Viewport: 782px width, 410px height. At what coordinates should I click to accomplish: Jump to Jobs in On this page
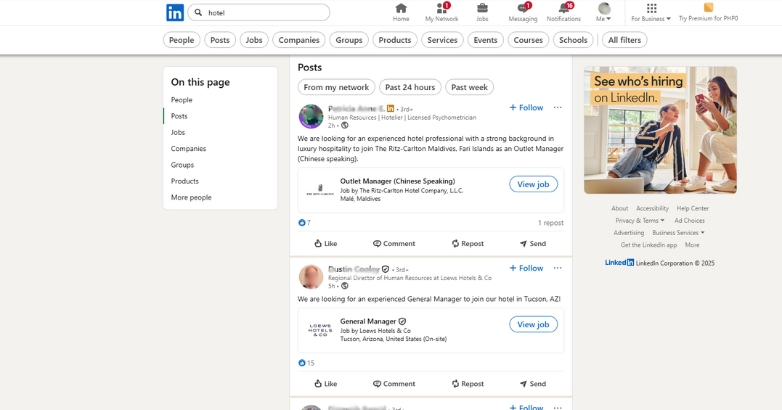tap(178, 133)
